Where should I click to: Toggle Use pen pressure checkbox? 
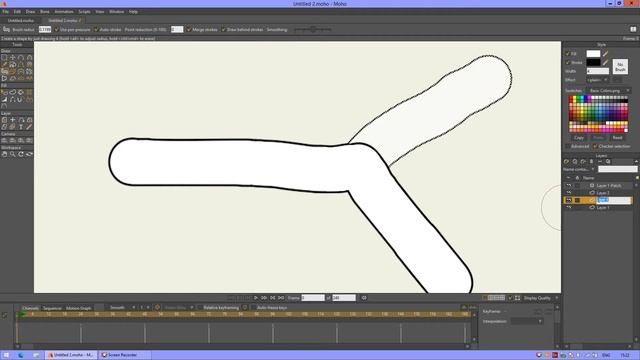click(x=57, y=29)
